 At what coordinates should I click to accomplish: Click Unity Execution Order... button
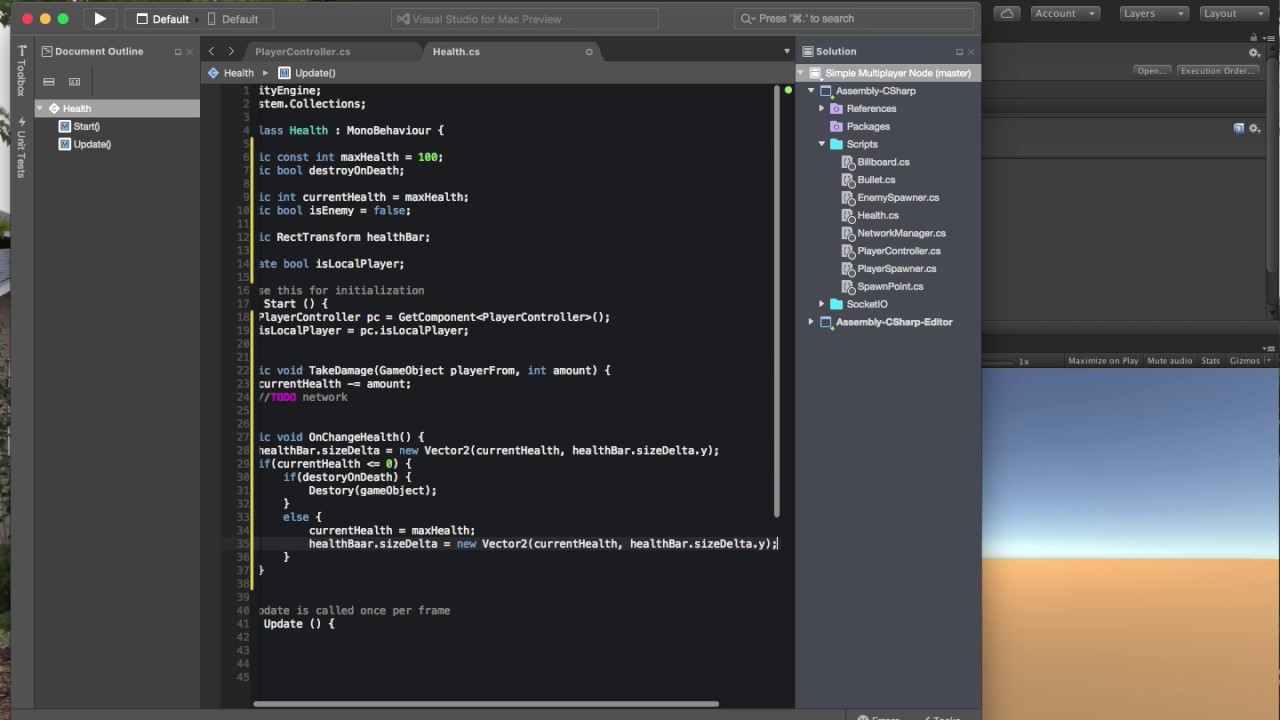coord(1216,71)
